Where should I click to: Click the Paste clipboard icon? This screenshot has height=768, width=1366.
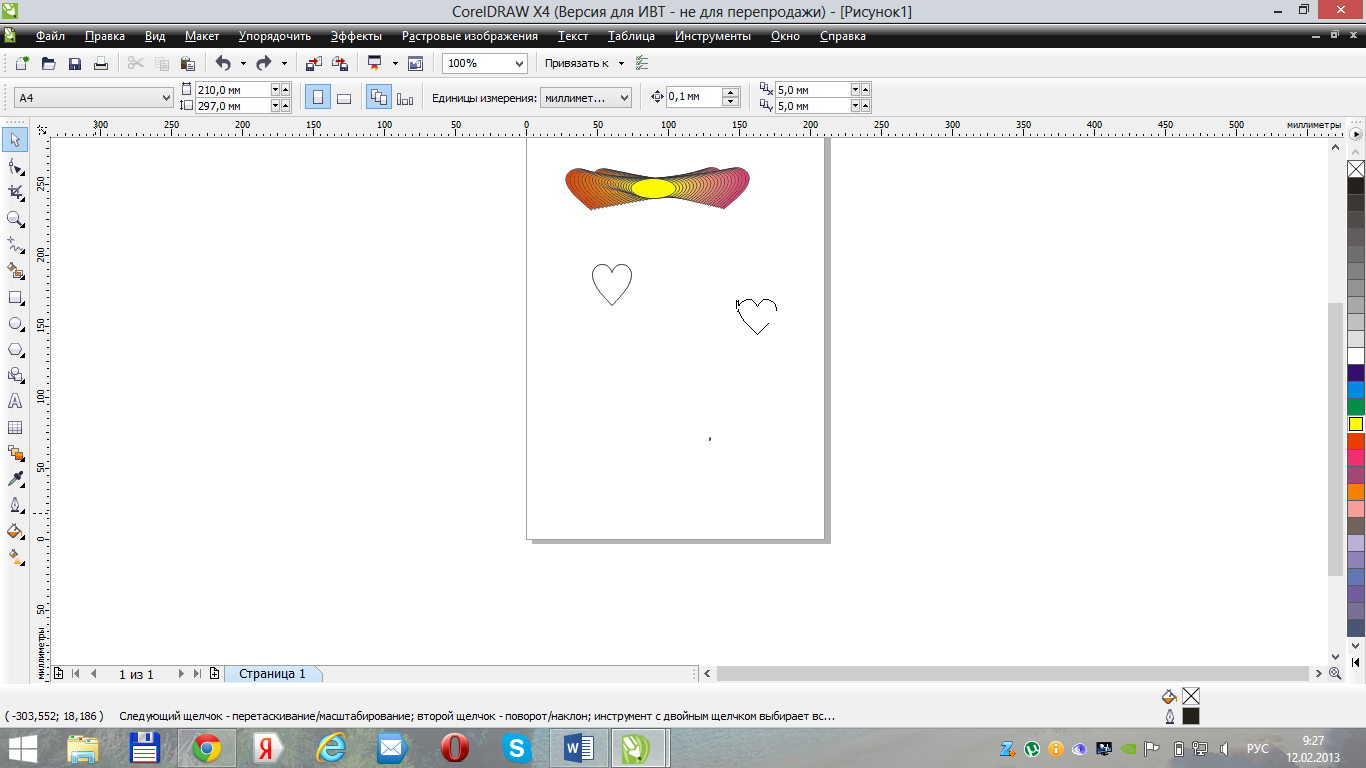tap(188, 63)
